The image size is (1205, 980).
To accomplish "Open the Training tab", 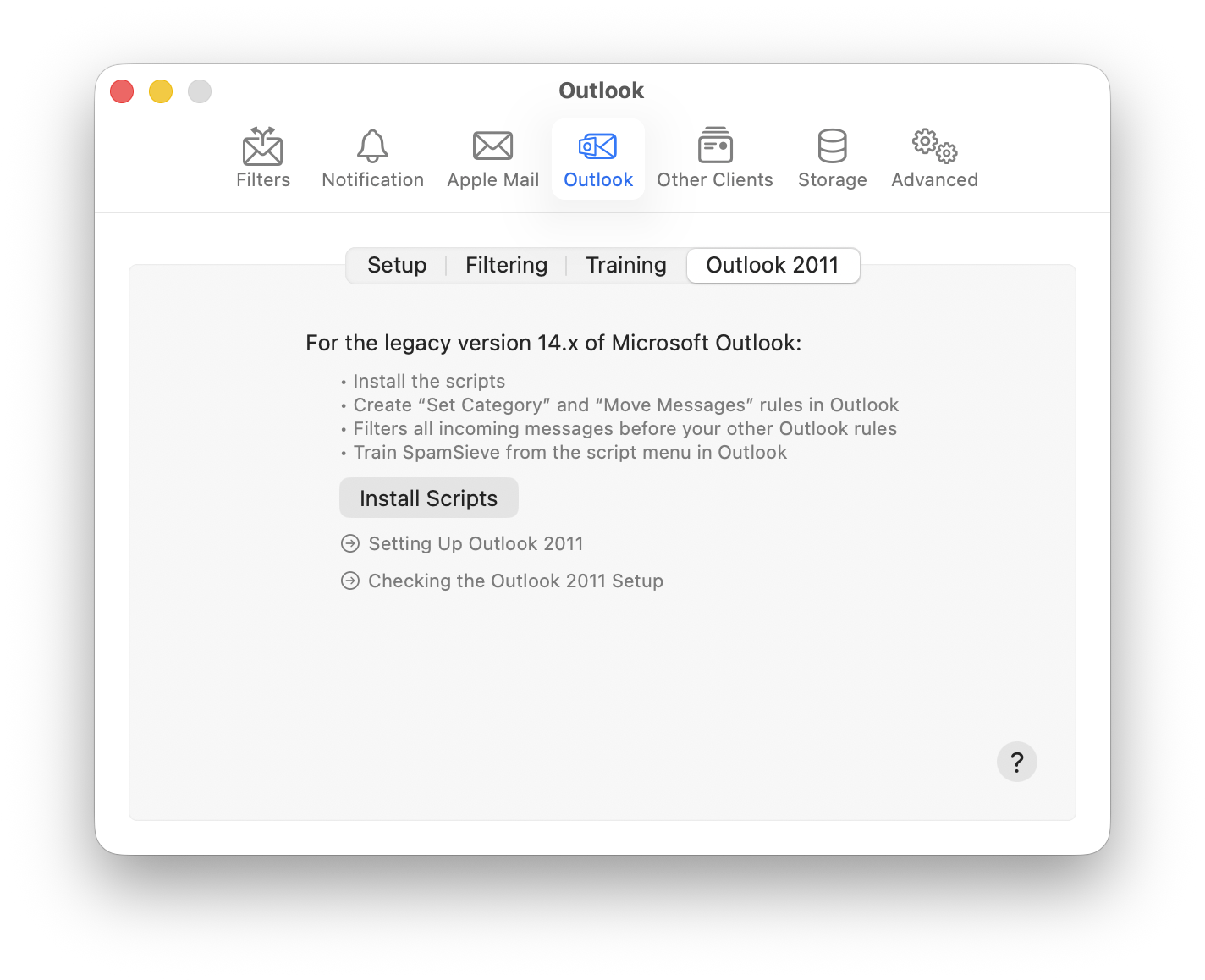I will click(x=625, y=265).
